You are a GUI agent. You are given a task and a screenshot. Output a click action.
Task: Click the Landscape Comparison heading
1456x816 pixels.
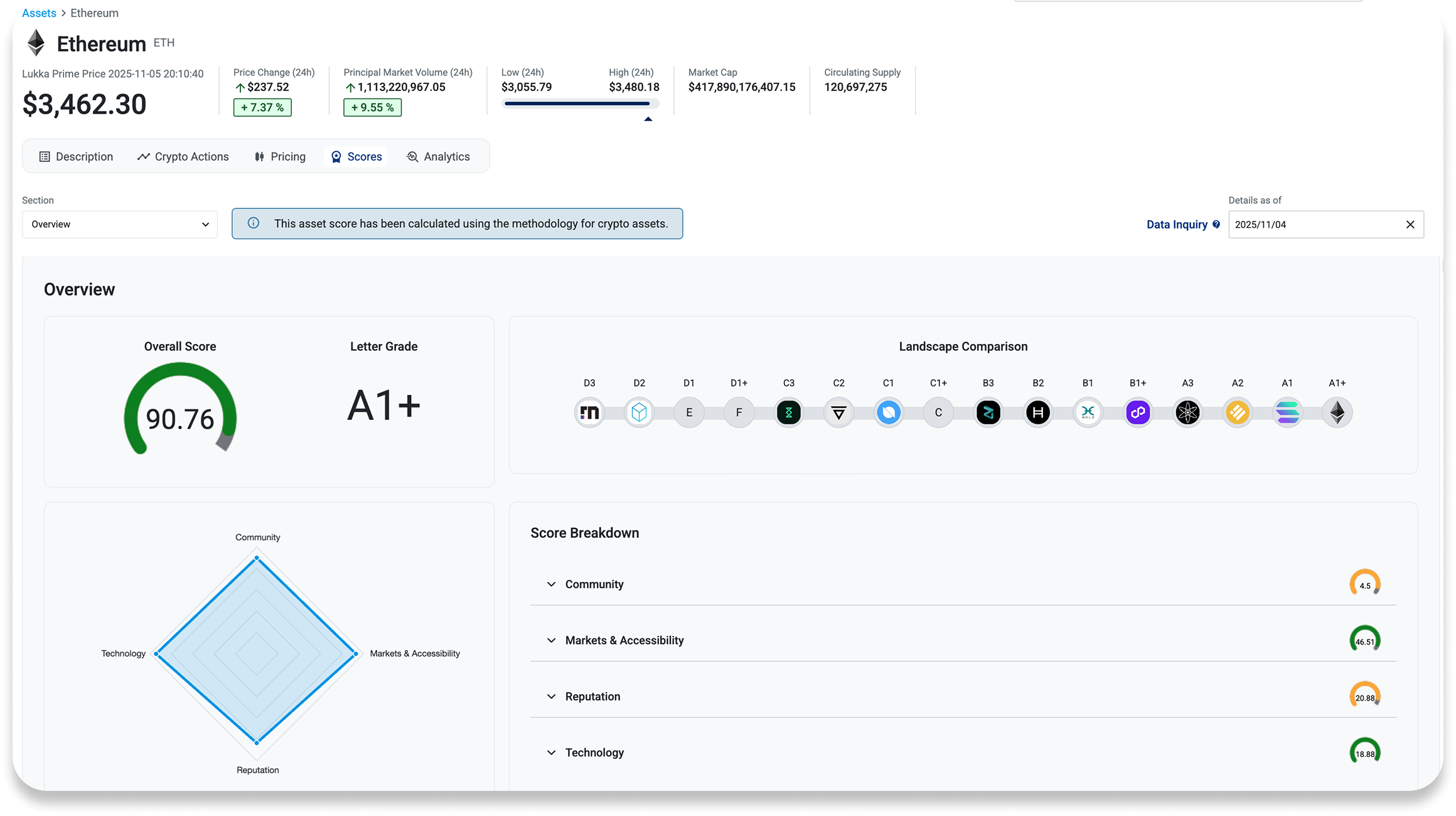tap(963, 346)
